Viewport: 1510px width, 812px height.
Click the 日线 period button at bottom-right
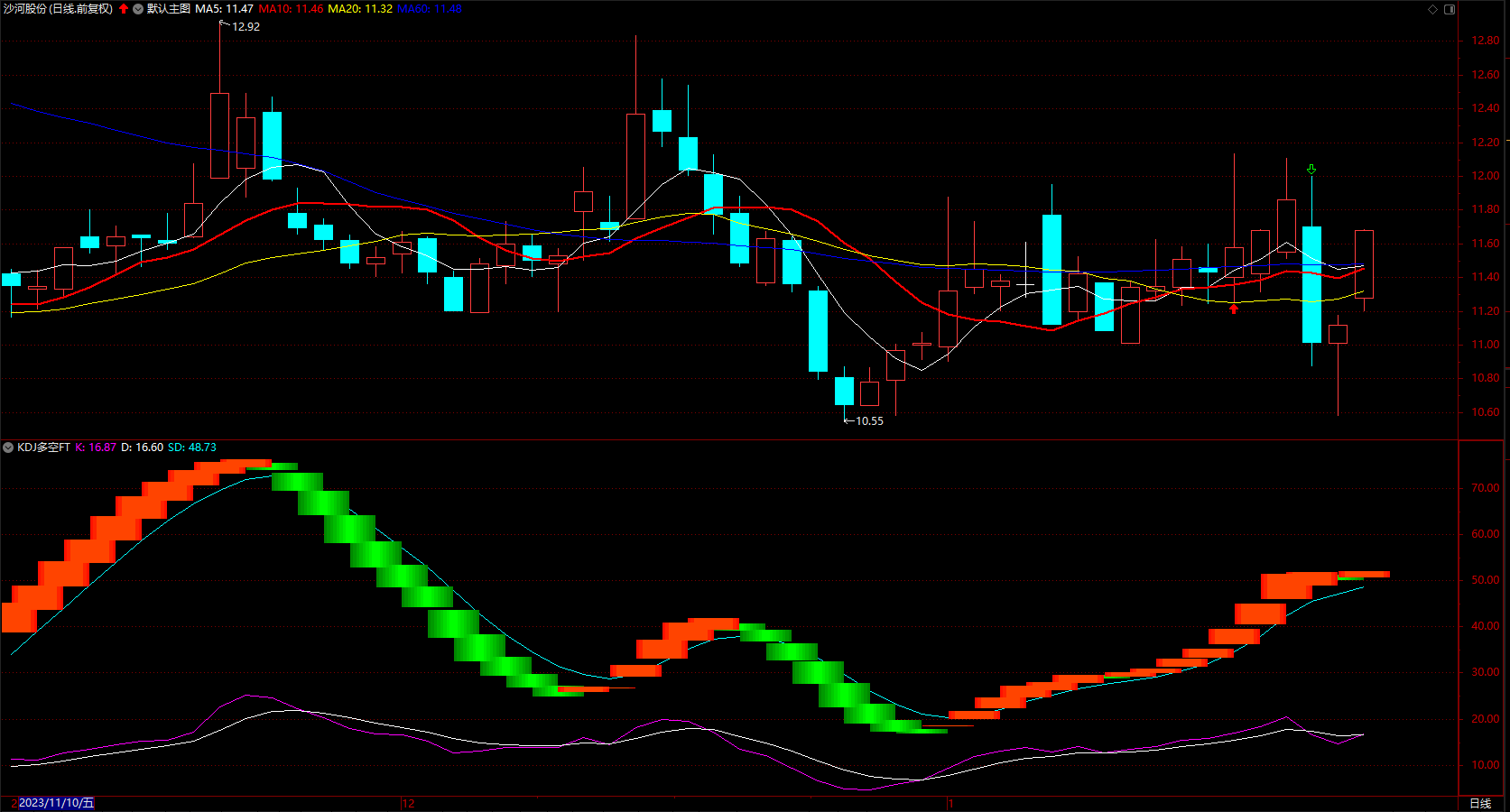pyautogui.click(x=1480, y=803)
